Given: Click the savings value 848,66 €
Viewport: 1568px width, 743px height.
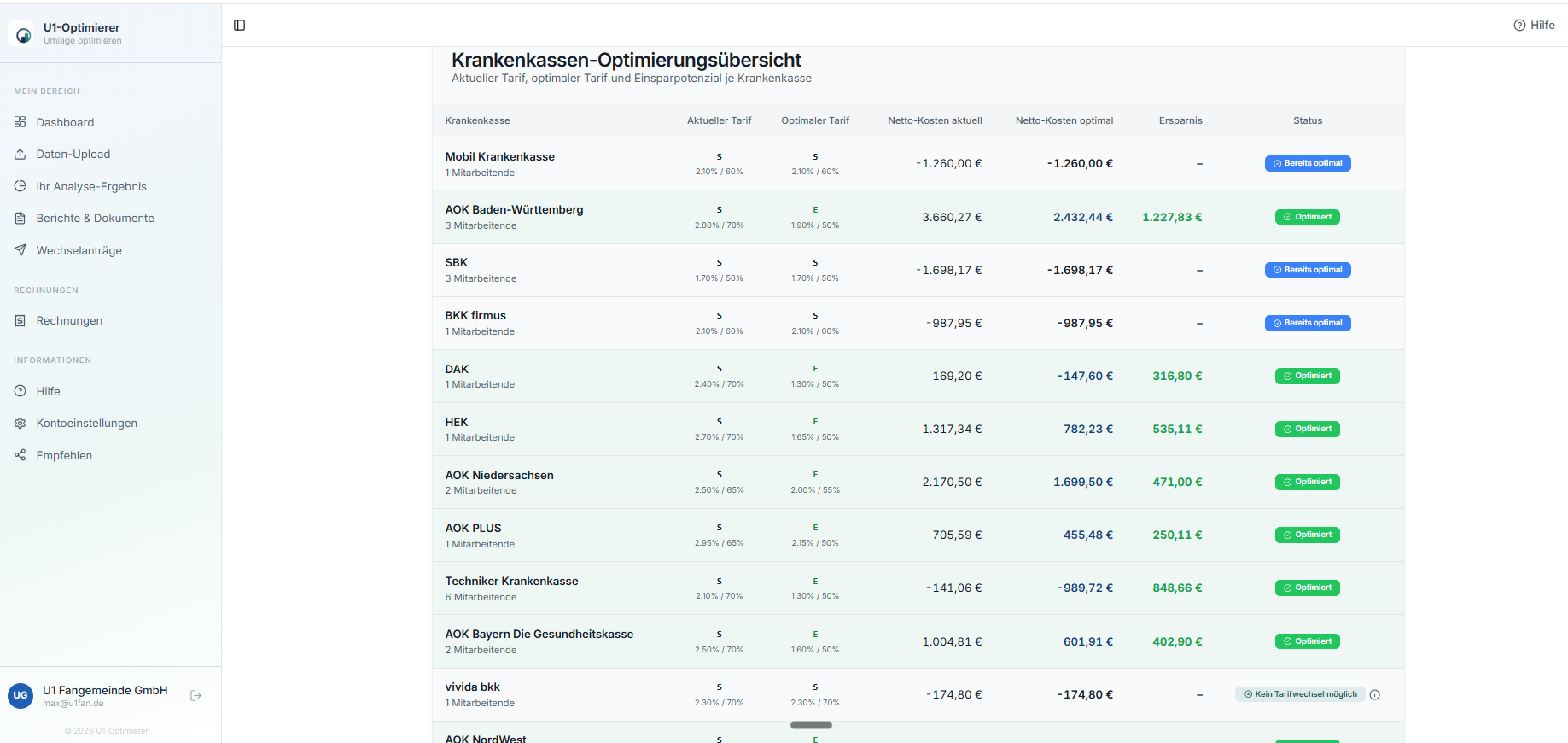Looking at the screenshot, I should point(1177,588).
